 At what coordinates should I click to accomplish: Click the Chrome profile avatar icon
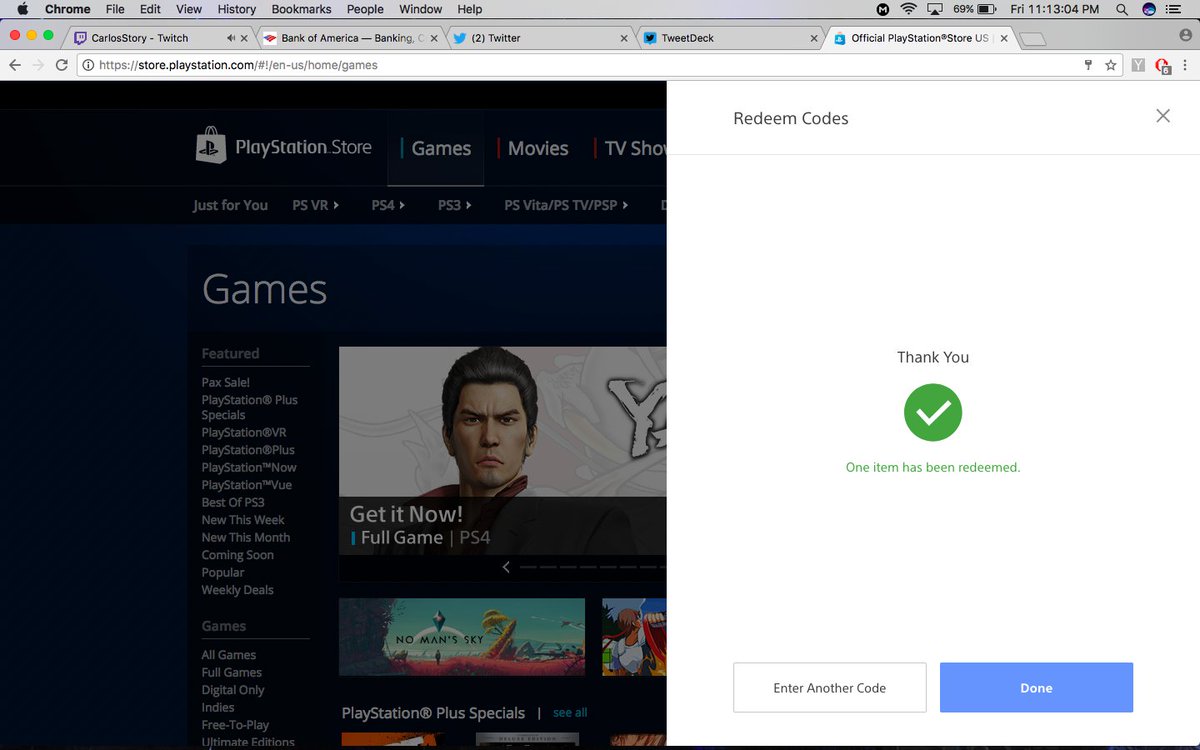click(1186, 34)
